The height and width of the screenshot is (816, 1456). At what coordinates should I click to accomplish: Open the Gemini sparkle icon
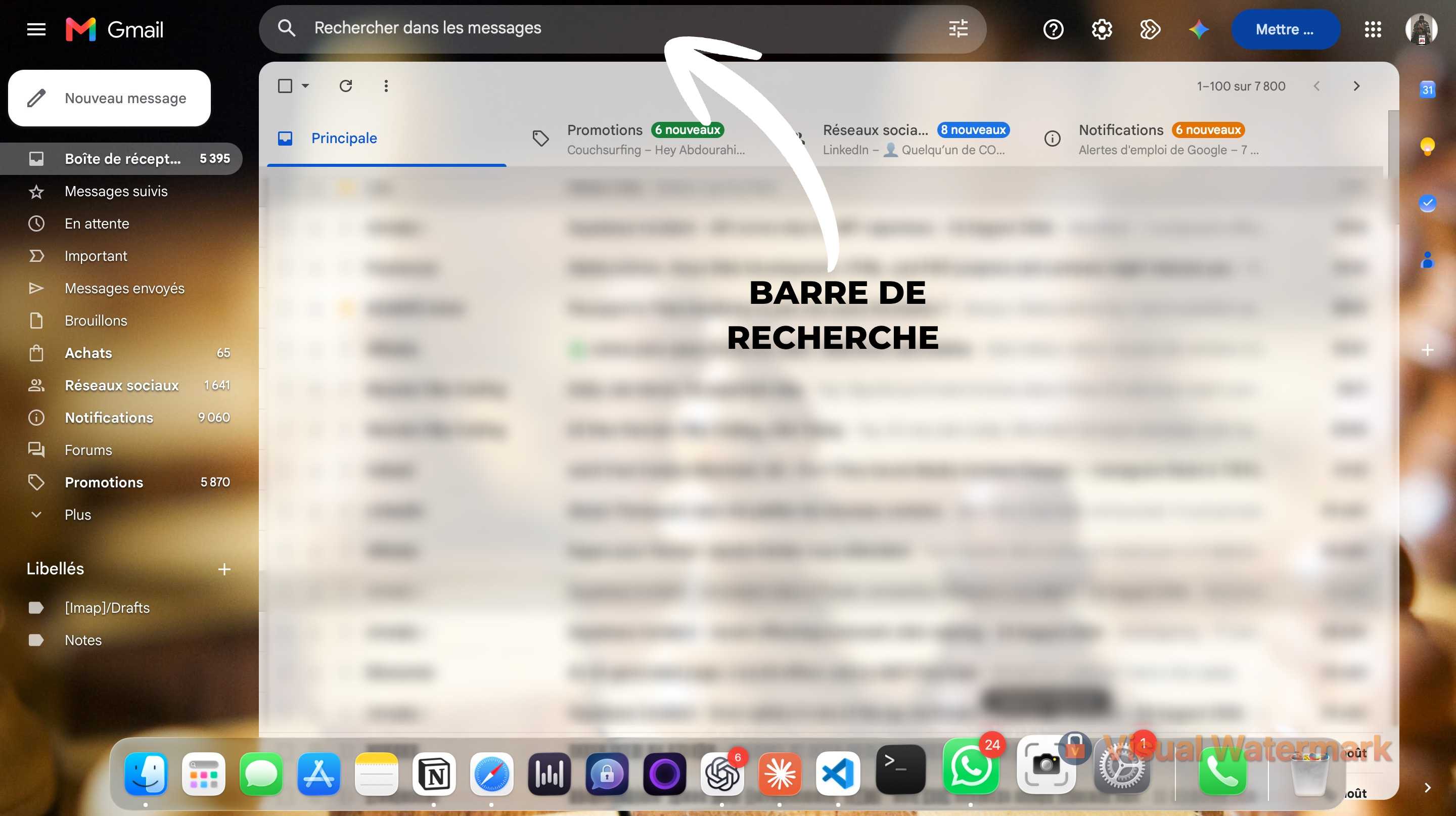pos(1198,29)
